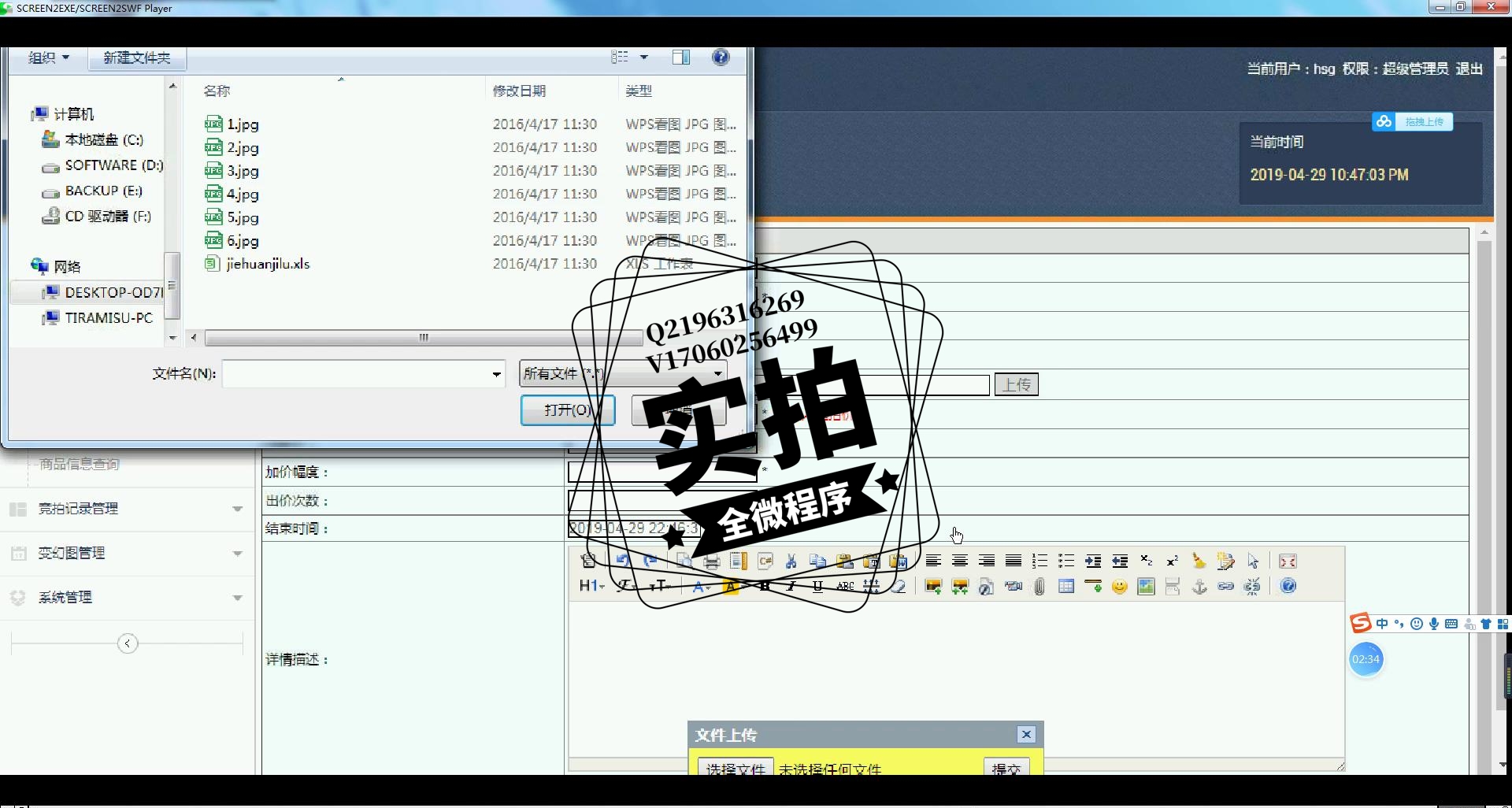Expand the 文件名 combo box arrow
The width and height of the screenshot is (1512, 808).
(497, 374)
